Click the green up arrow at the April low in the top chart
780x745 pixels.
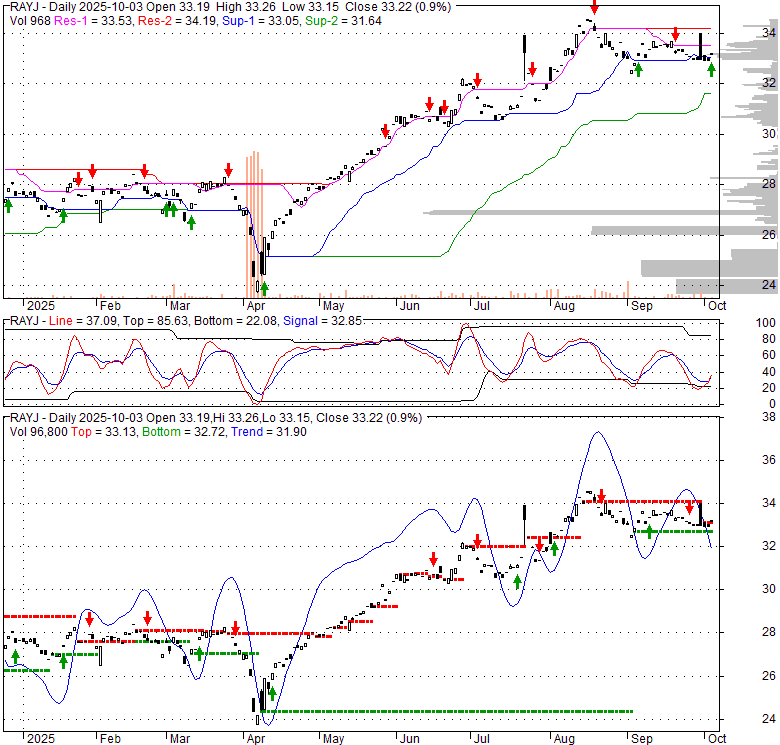point(265,289)
